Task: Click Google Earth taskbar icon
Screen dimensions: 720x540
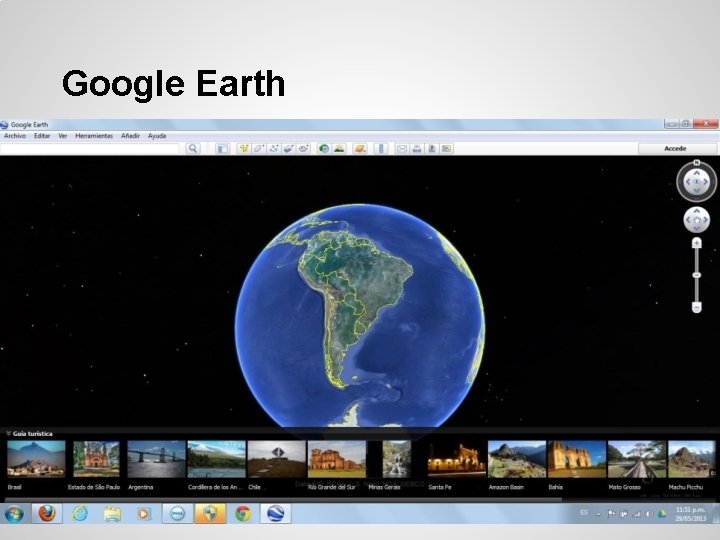Action: 276,514
